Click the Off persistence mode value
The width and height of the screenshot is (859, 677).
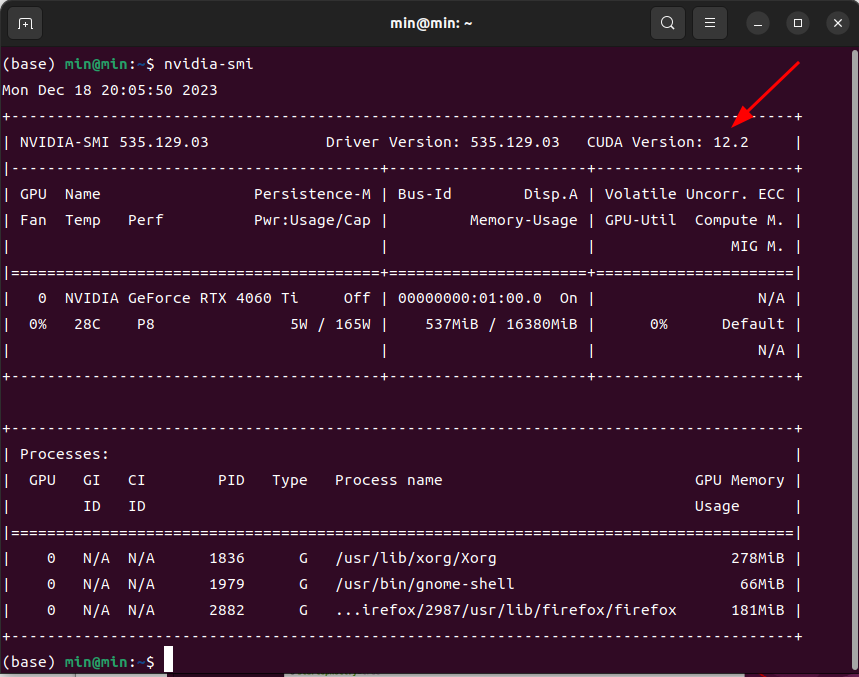click(x=357, y=299)
